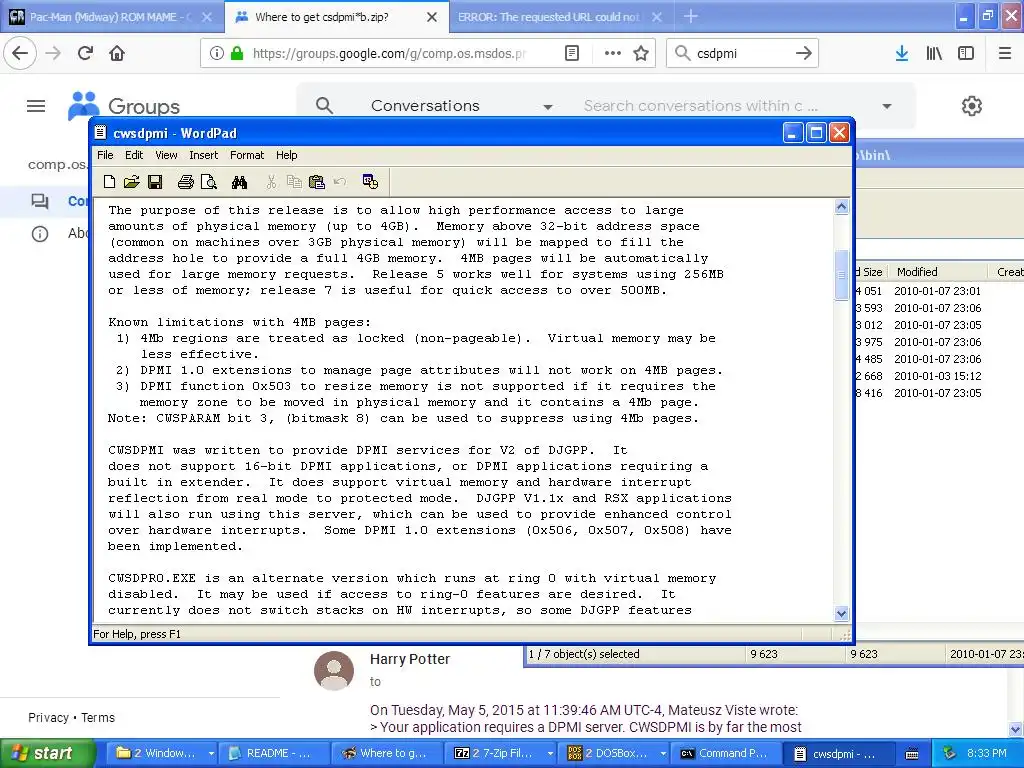Expand the Windows taskbar group dropdown
Image resolution: width=1024 pixels, height=768 pixels.
tap(211, 753)
